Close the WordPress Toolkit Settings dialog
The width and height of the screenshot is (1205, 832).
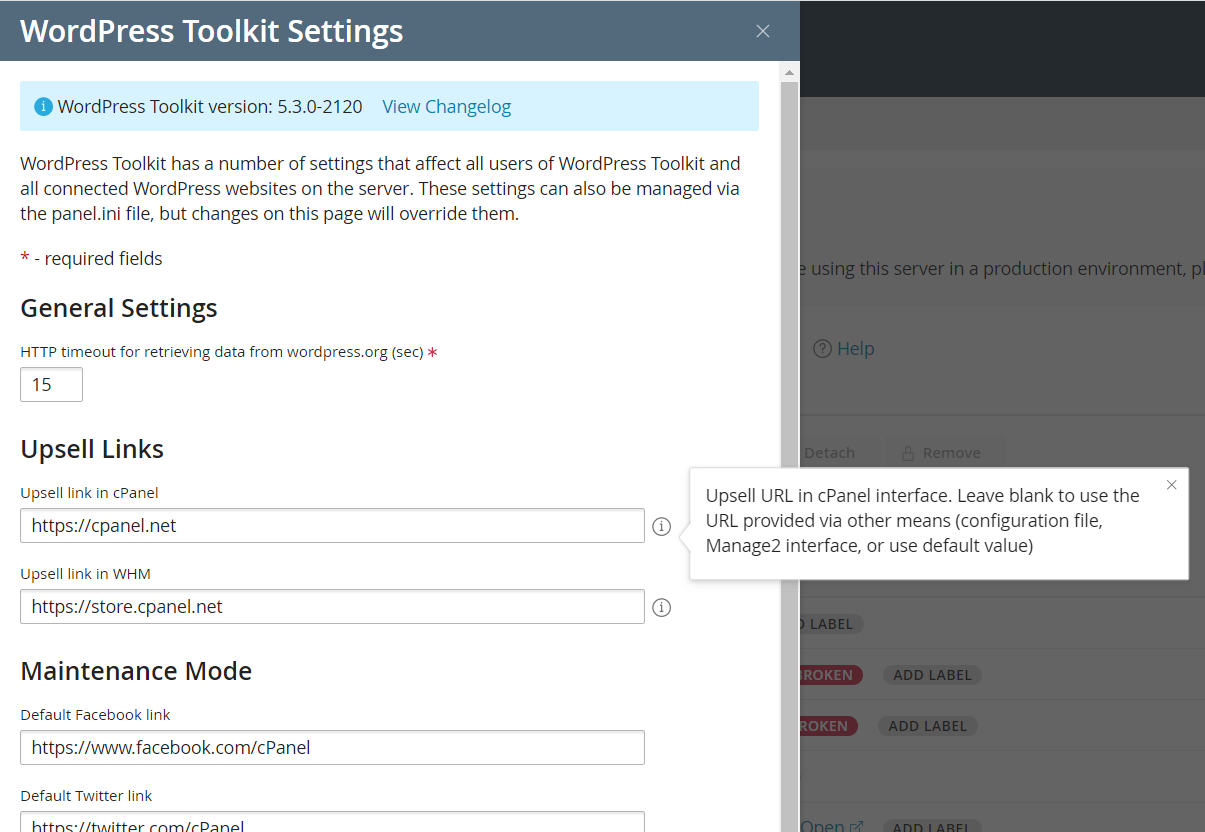[762, 31]
